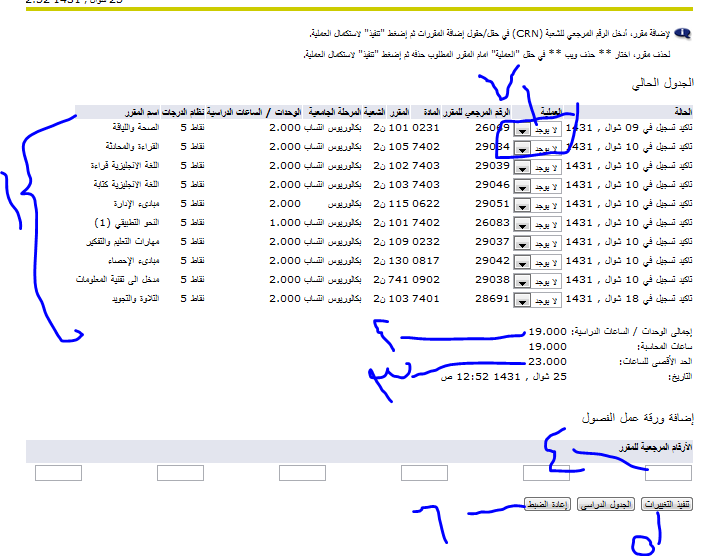This screenshot has height=556, width=705.
Task: Click the نظام الدرجات column header
Action: click(x=183, y=111)
